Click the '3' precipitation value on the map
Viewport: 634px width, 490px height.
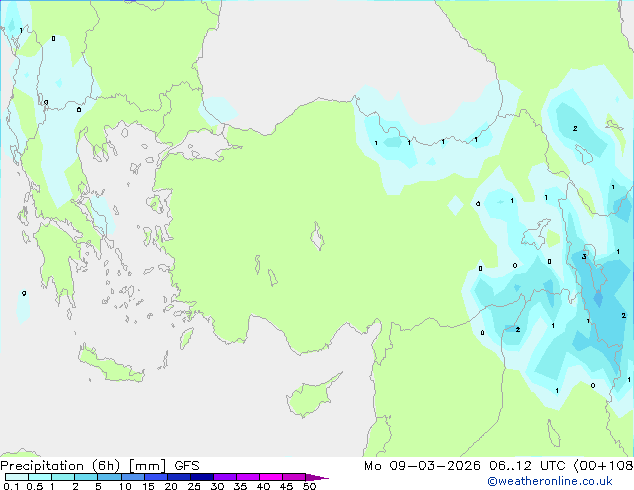(x=584, y=257)
